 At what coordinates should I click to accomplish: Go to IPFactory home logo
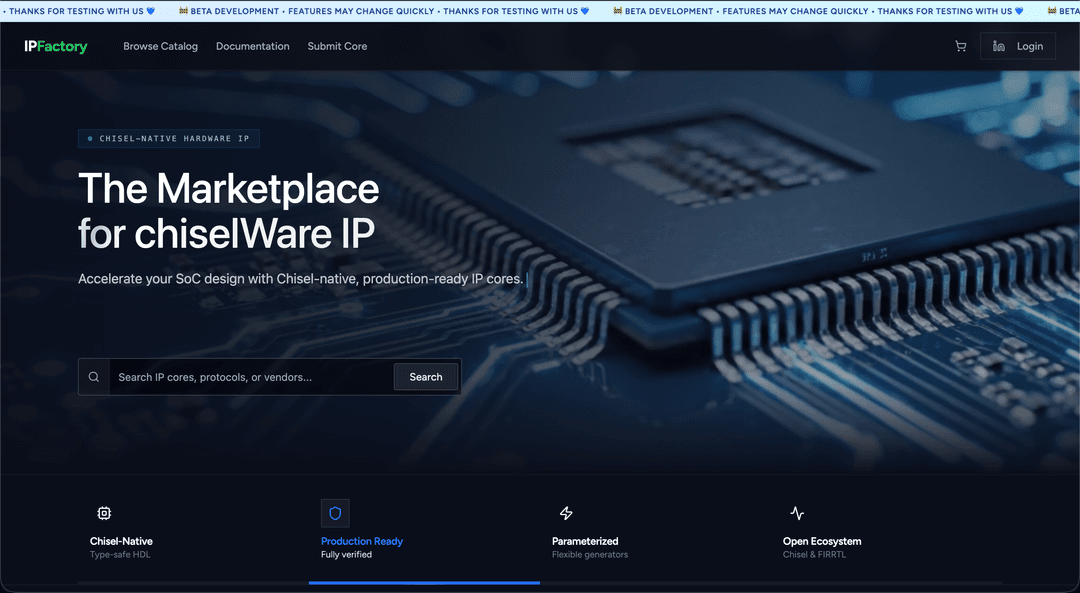(x=56, y=46)
